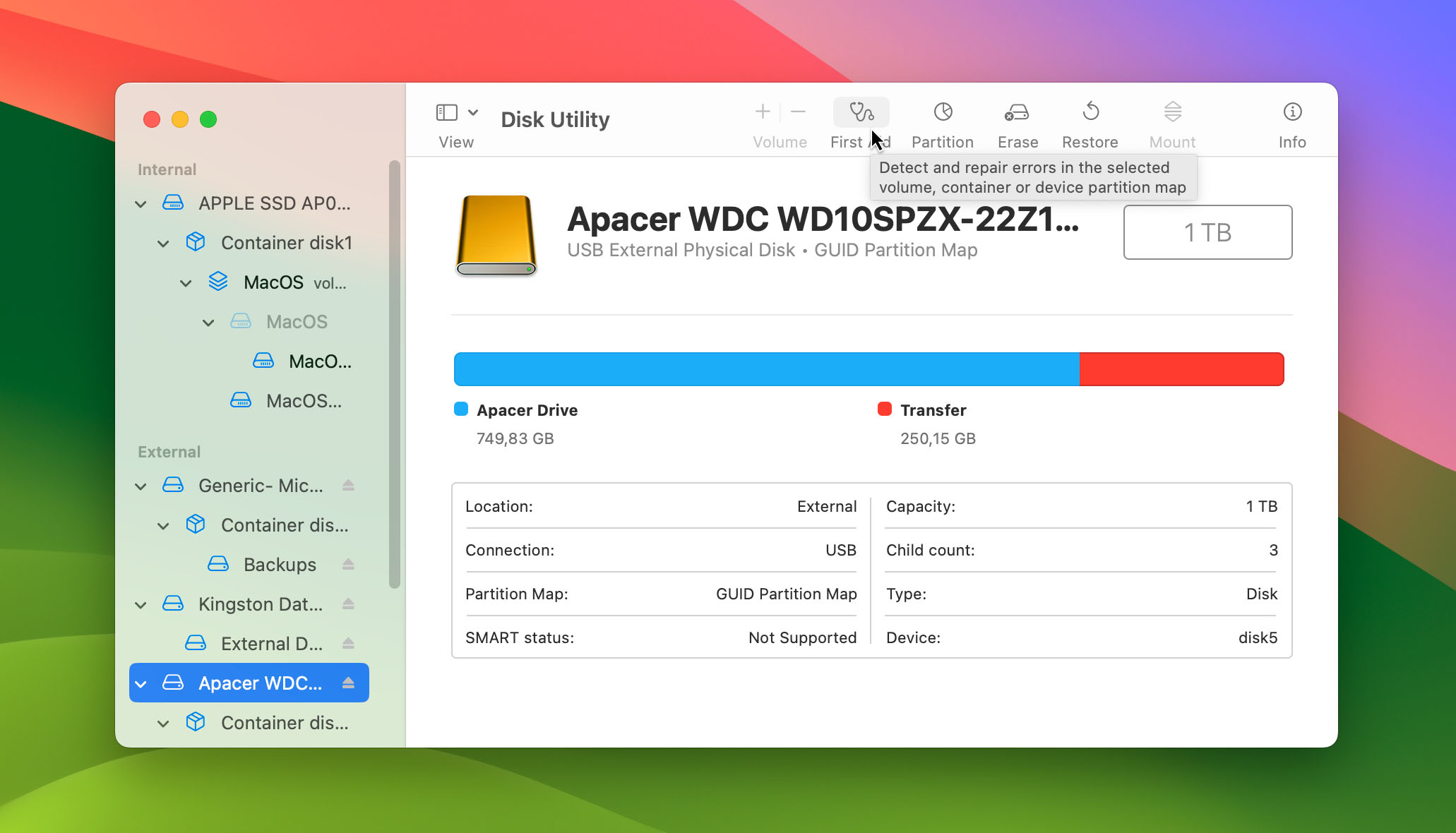The image size is (1456, 833).
Task: Click the Mount toolbar icon
Action: click(1172, 112)
